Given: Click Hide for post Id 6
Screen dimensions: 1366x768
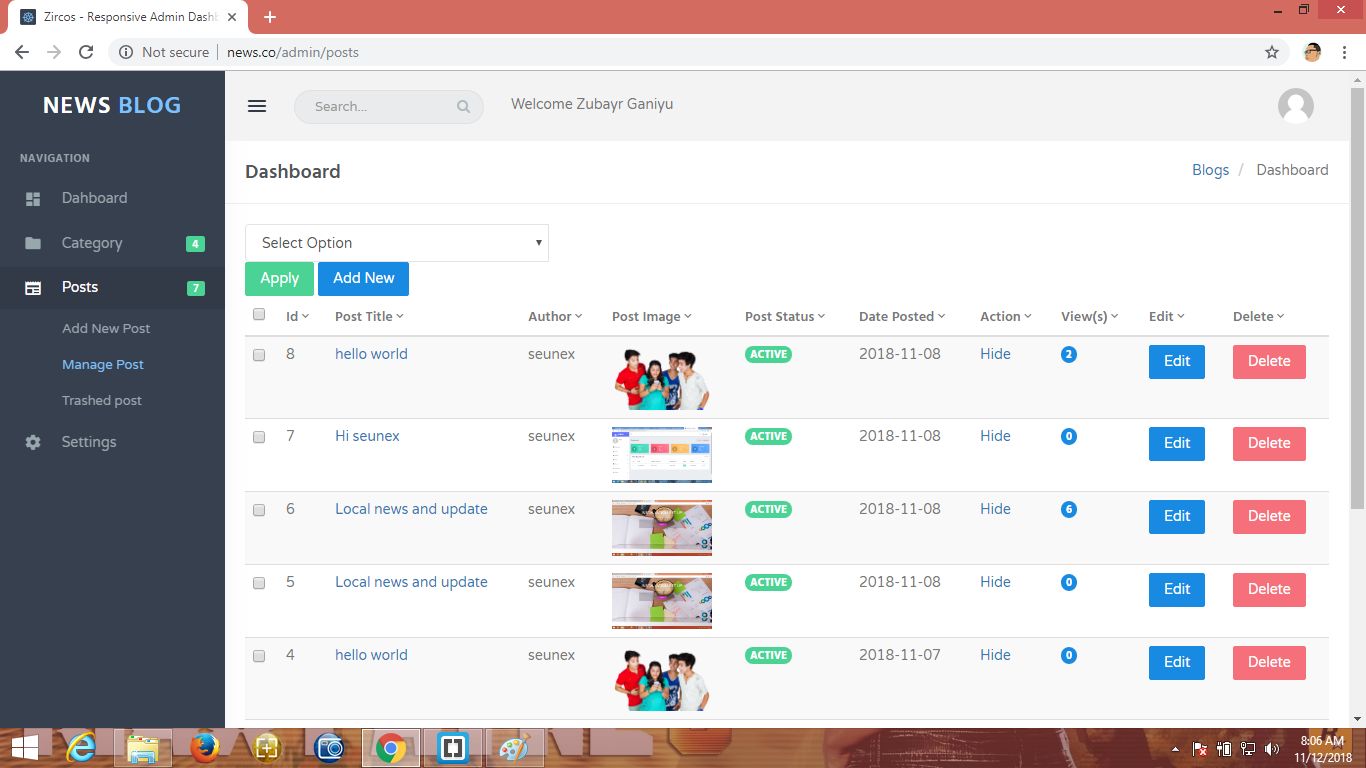Looking at the screenshot, I should 995,509.
